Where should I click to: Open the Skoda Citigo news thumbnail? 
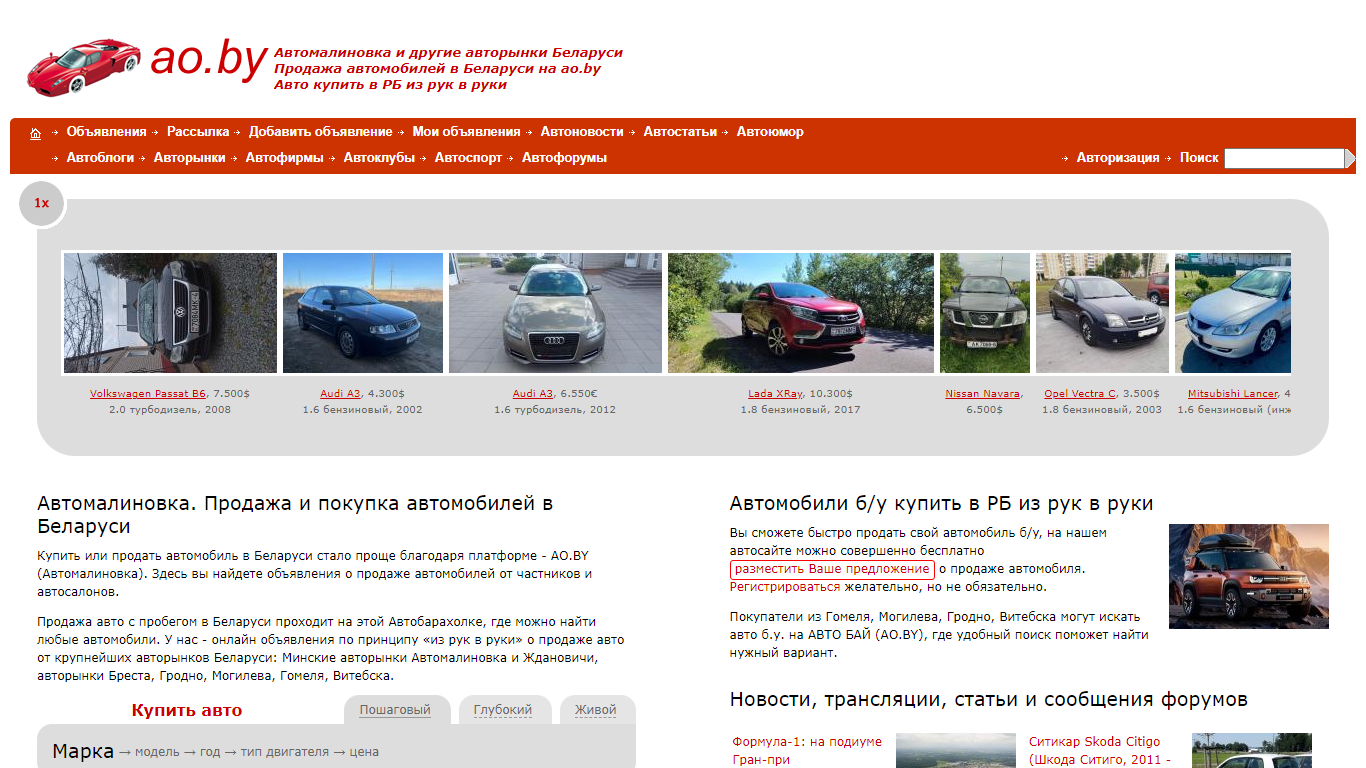pos(1252,751)
